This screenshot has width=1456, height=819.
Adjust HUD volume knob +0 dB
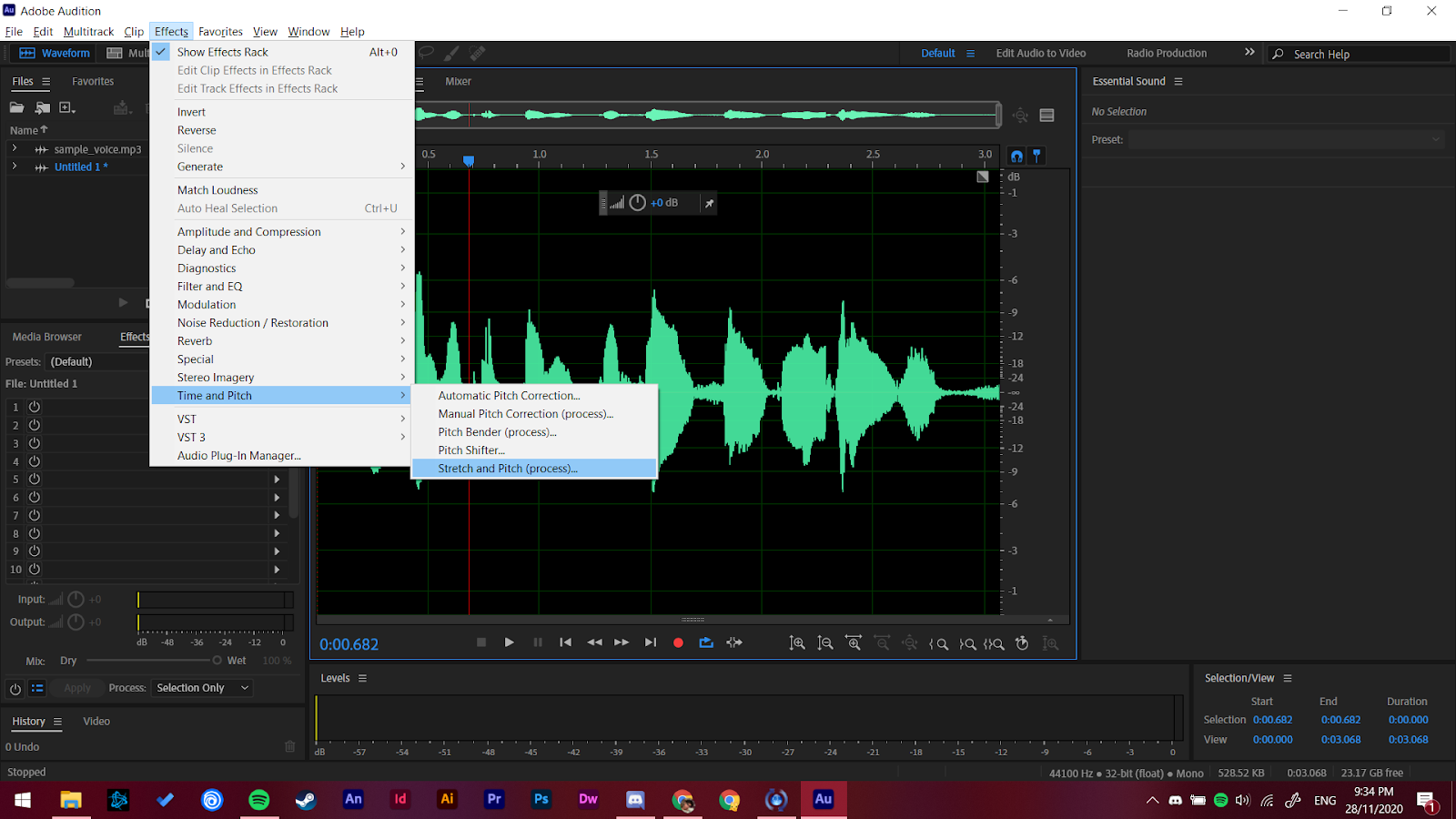637,203
